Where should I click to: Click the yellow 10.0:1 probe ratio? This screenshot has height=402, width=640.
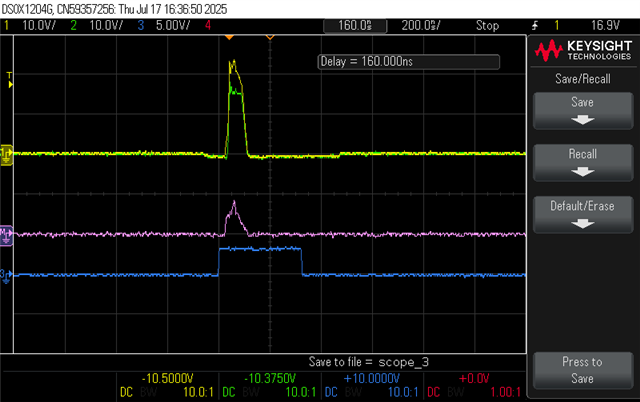(198, 392)
